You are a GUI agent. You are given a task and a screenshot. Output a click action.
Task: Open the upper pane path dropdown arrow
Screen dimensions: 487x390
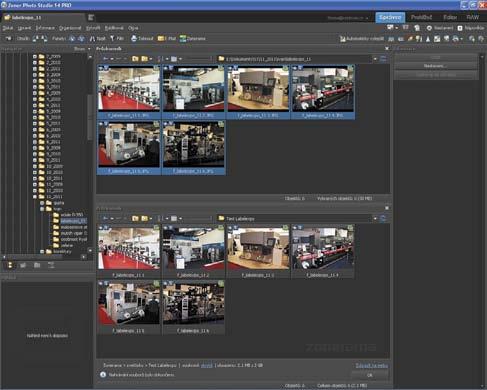[x=375, y=59]
